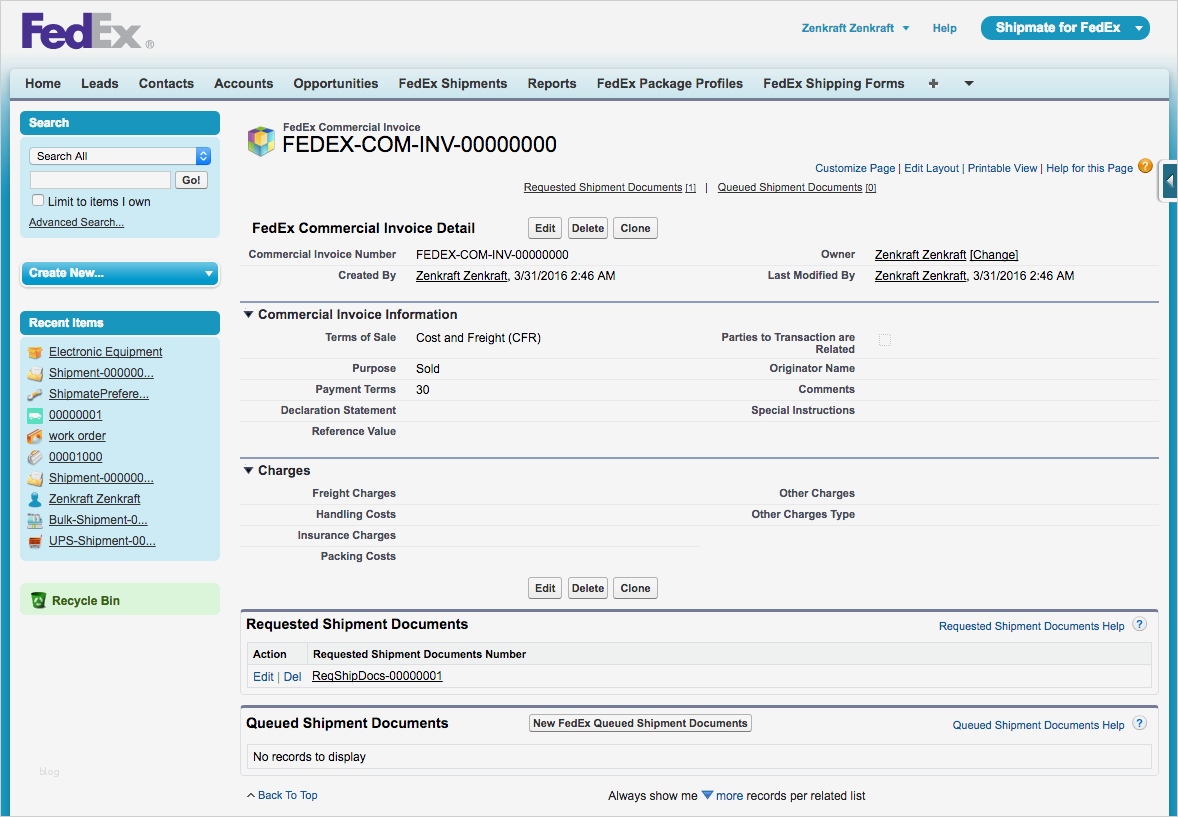Open the Printable View link
Image resolution: width=1178 pixels, height=817 pixels.
[1002, 168]
